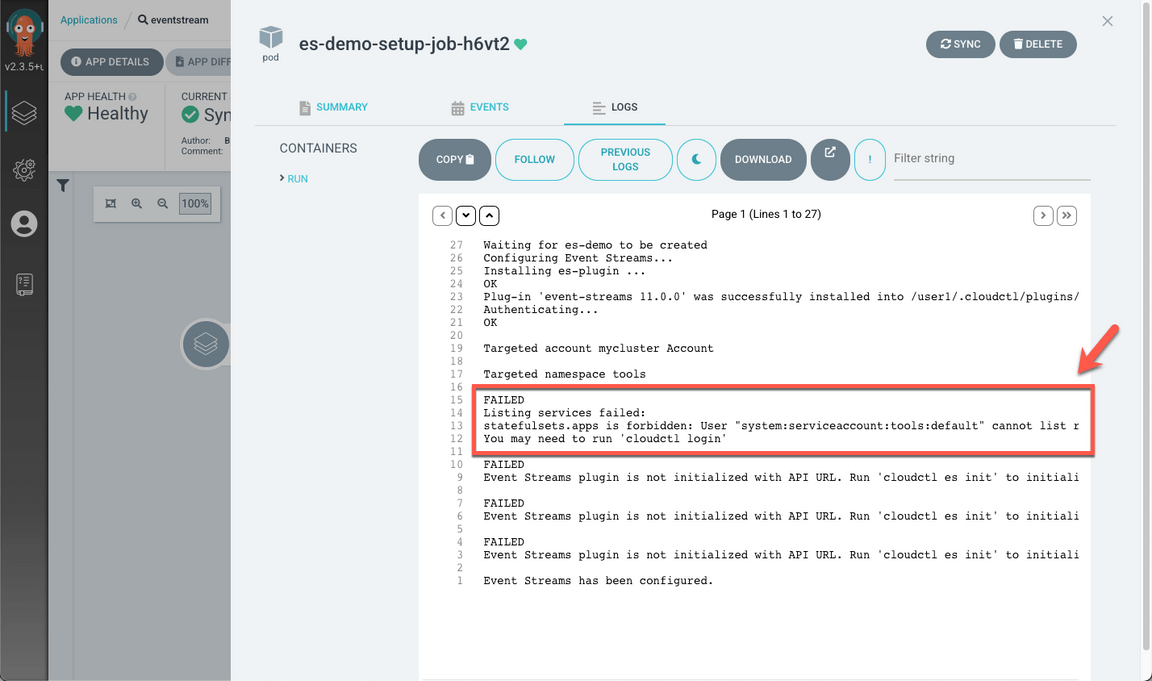
Task: Open the Settings gears icon in sidebar
Action: [x=24, y=169]
